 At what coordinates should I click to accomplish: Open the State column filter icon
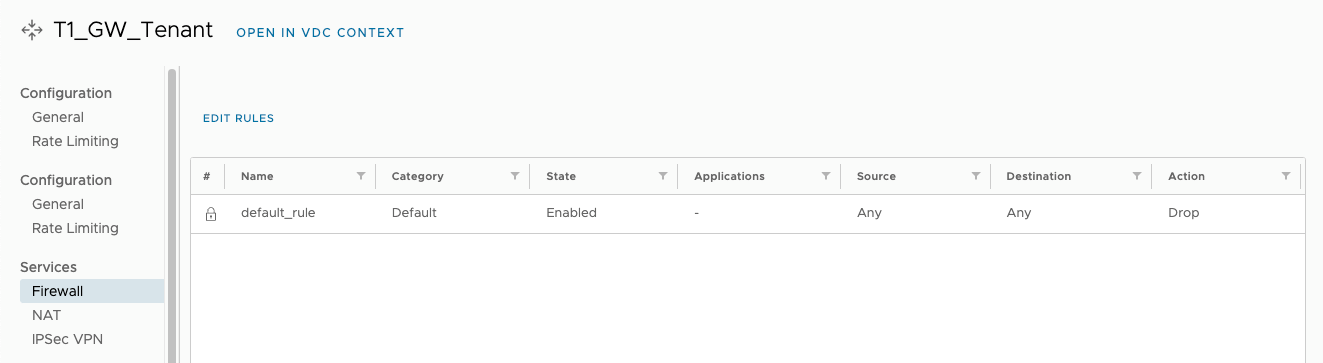coord(662,176)
